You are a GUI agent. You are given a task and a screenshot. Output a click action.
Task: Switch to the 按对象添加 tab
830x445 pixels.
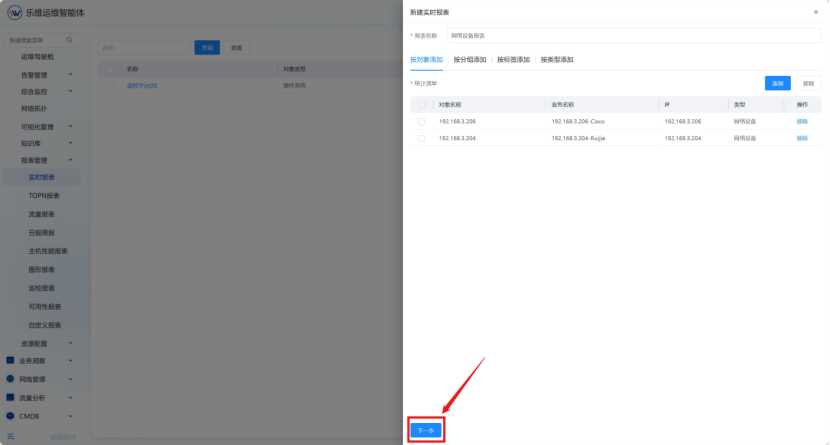coord(426,60)
